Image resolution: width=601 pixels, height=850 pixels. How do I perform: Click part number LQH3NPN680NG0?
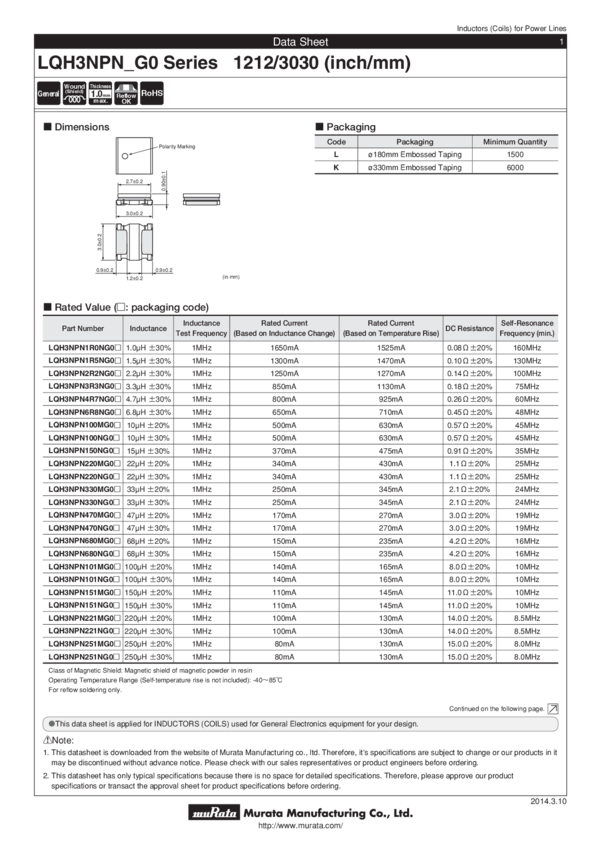(x=83, y=553)
